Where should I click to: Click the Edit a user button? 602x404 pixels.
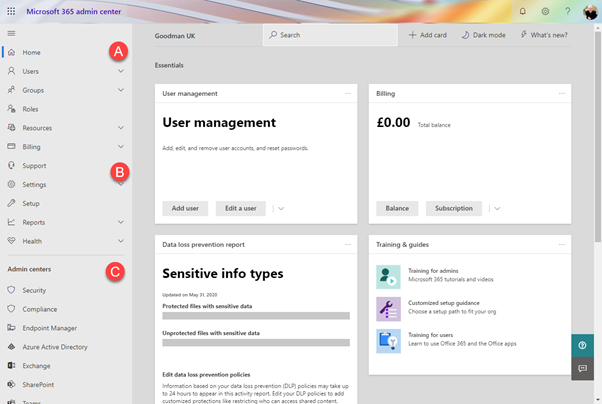point(241,208)
